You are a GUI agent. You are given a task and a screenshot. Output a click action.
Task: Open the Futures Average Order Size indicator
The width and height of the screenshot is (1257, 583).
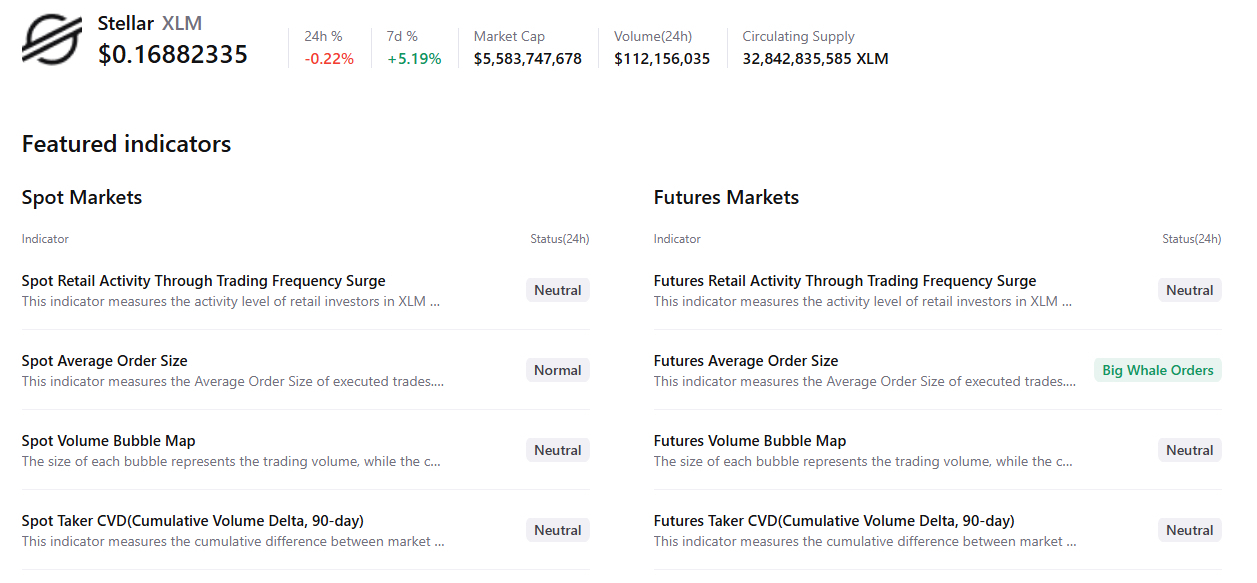click(x=746, y=361)
